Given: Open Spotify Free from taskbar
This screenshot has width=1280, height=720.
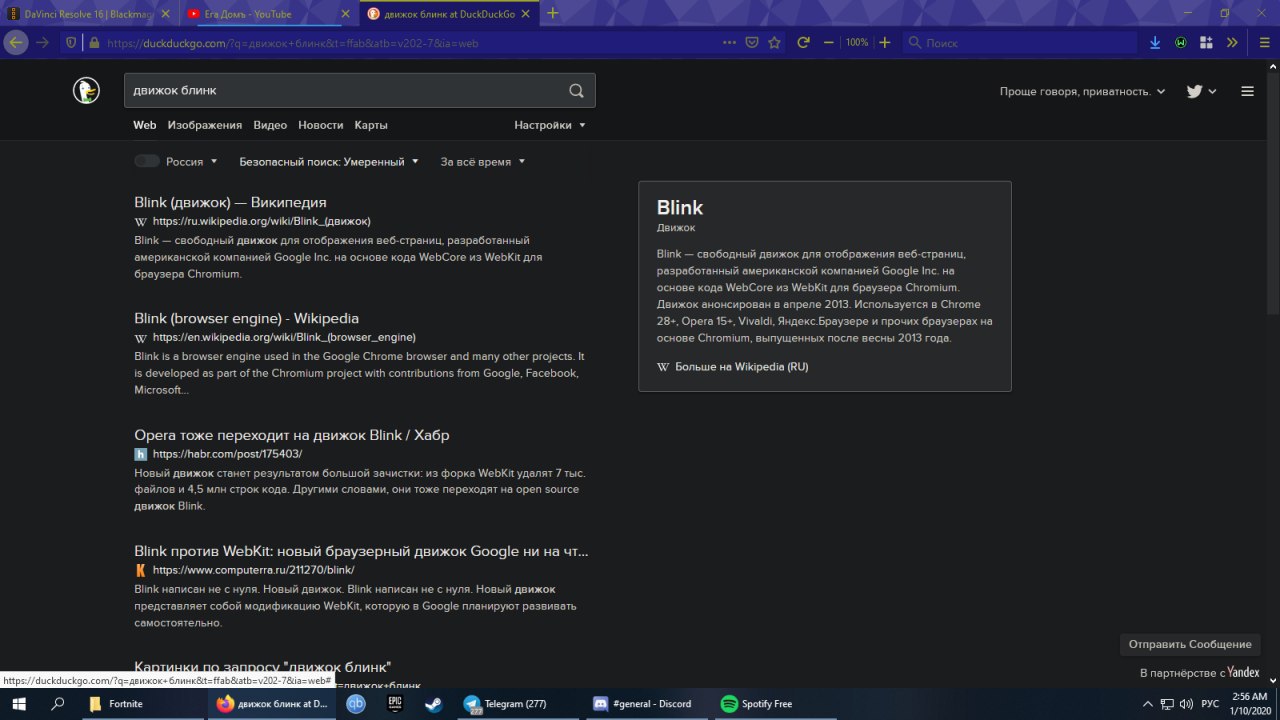Looking at the screenshot, I should click(774, 704).
